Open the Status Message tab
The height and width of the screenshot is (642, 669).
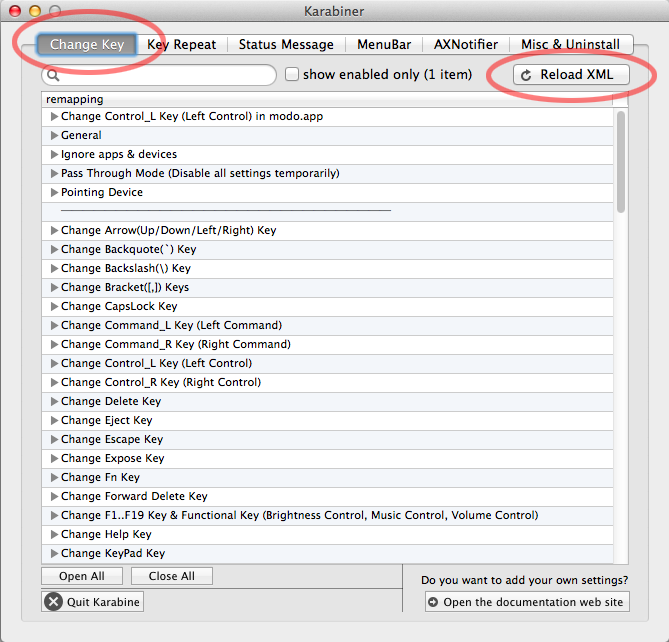286,44
